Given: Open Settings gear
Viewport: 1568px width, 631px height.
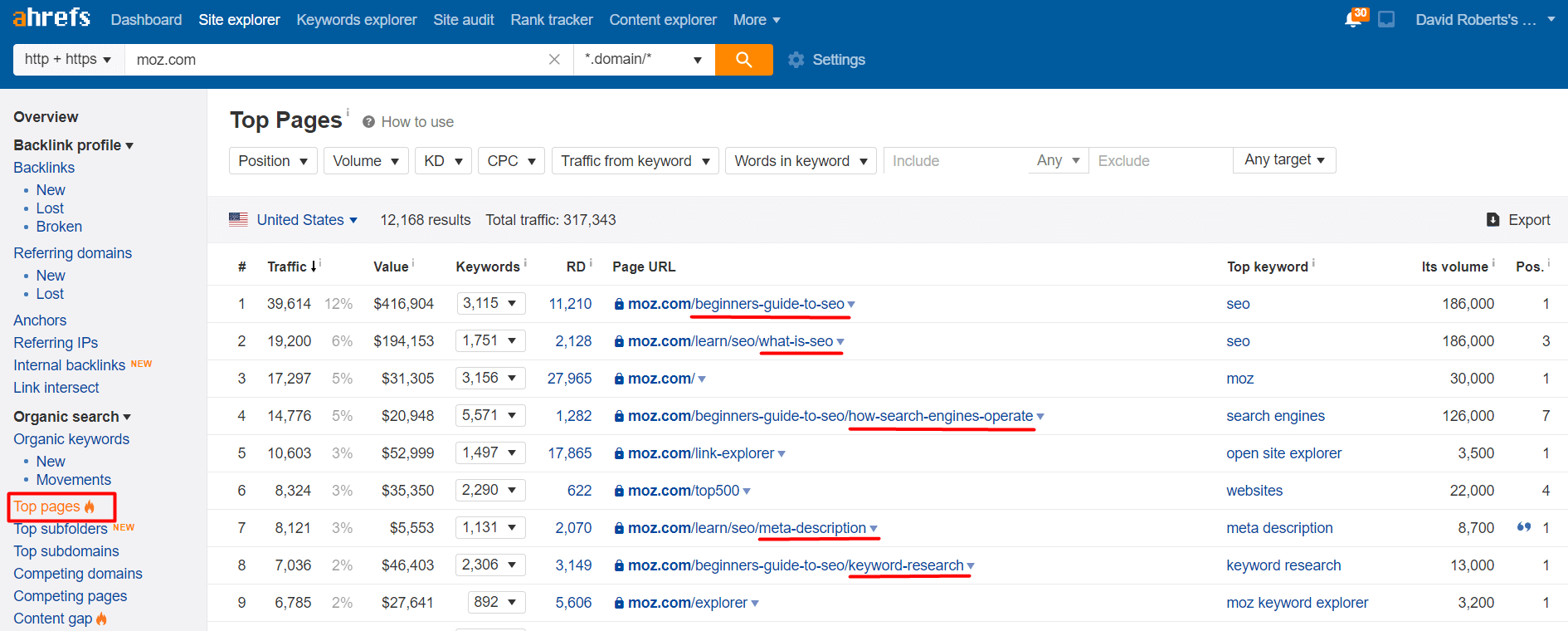Looking at the screenshot, I should point(796,60).
